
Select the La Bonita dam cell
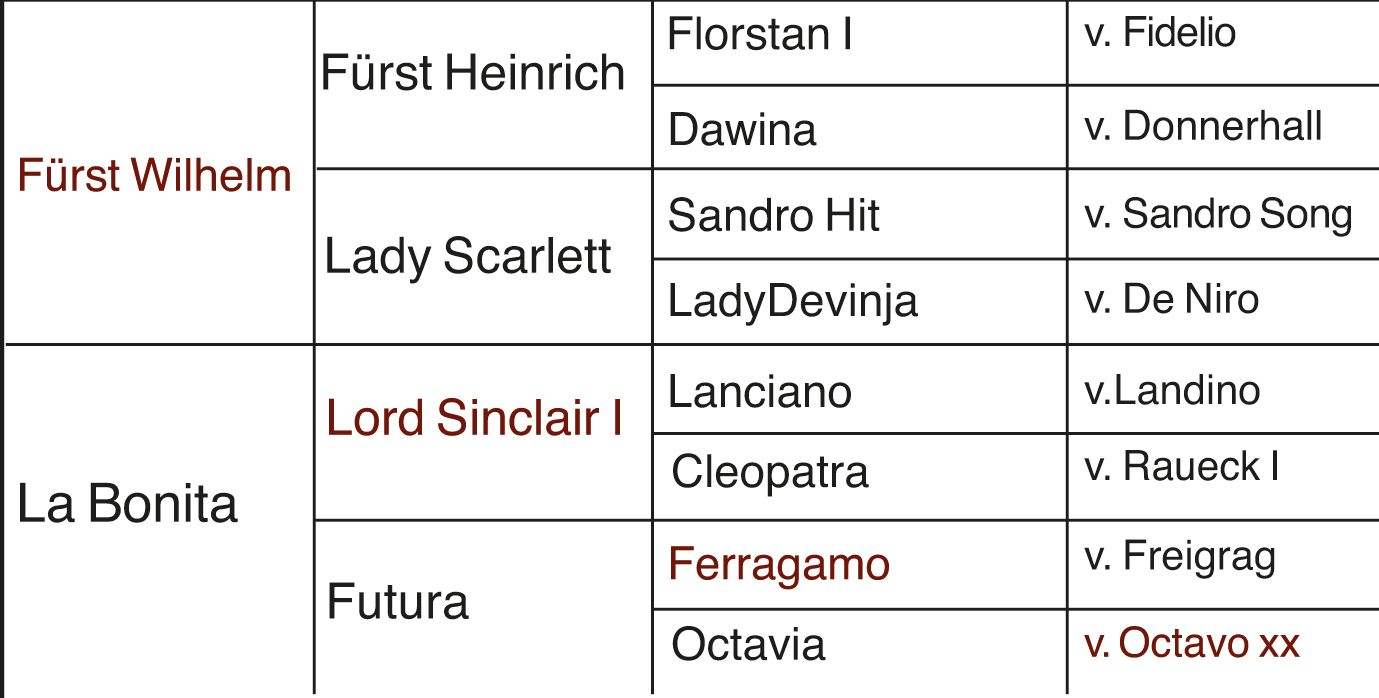(x=128, y=505)
